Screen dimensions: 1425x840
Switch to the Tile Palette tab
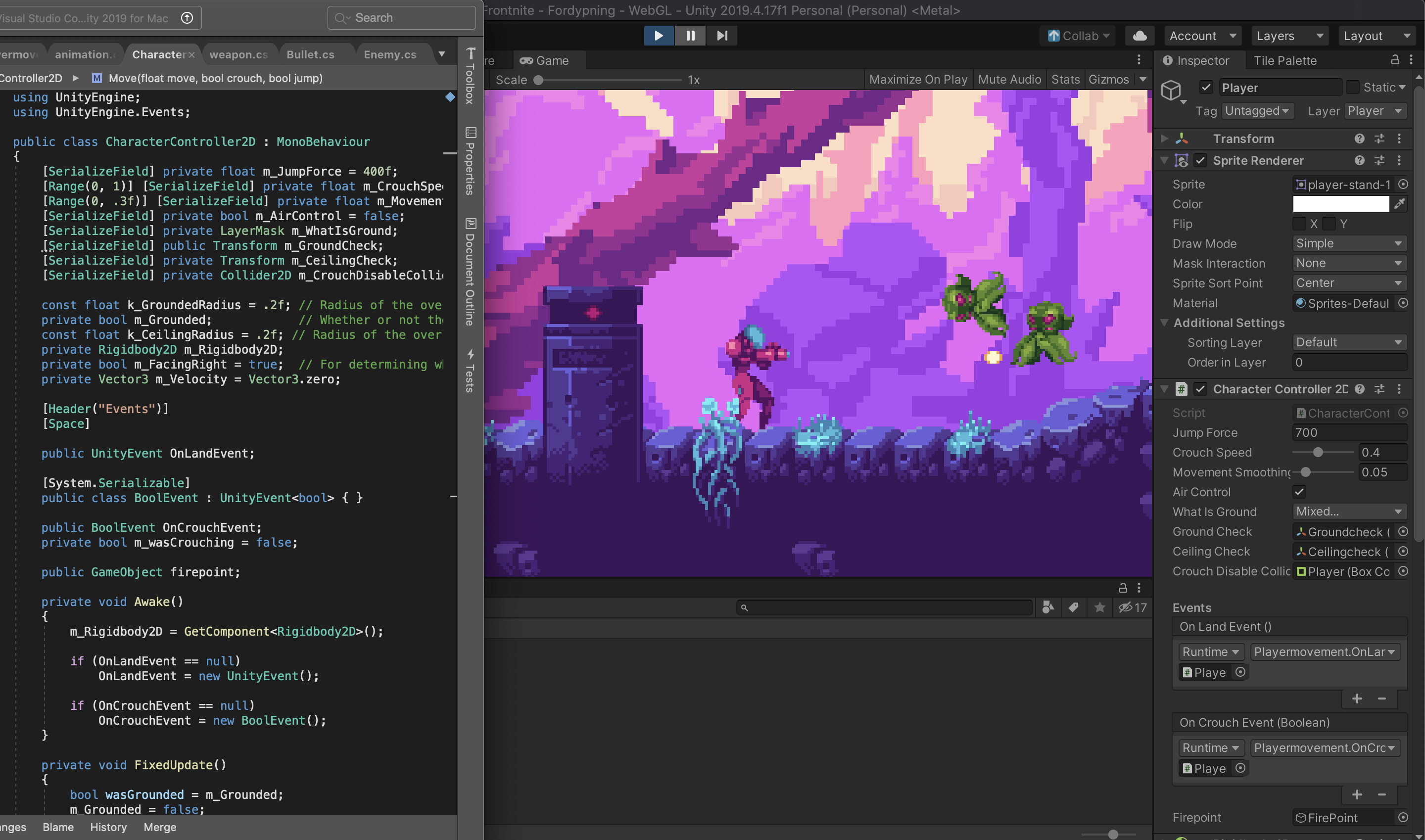1284,60
